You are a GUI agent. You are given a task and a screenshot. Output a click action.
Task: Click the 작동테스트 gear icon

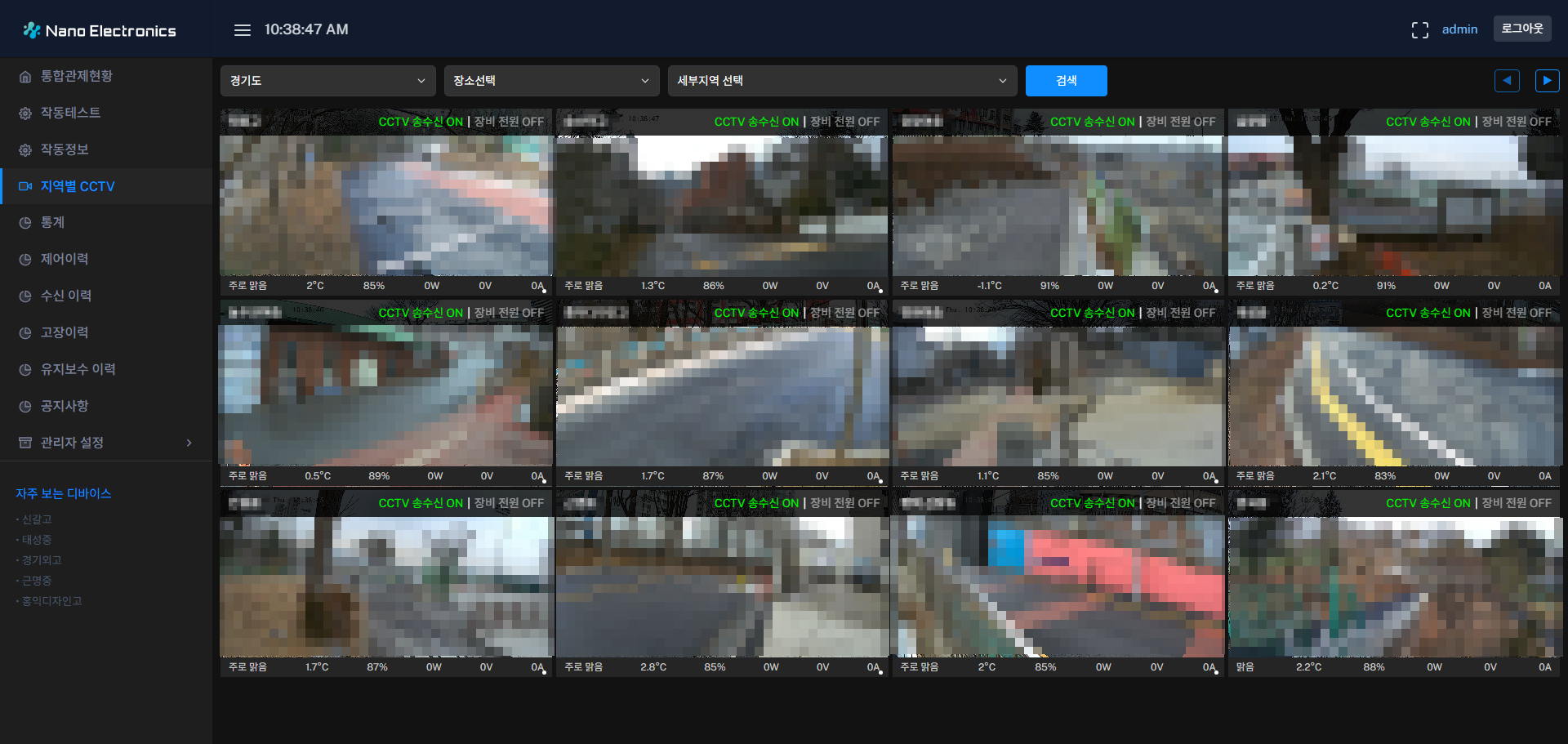(25, 114)
